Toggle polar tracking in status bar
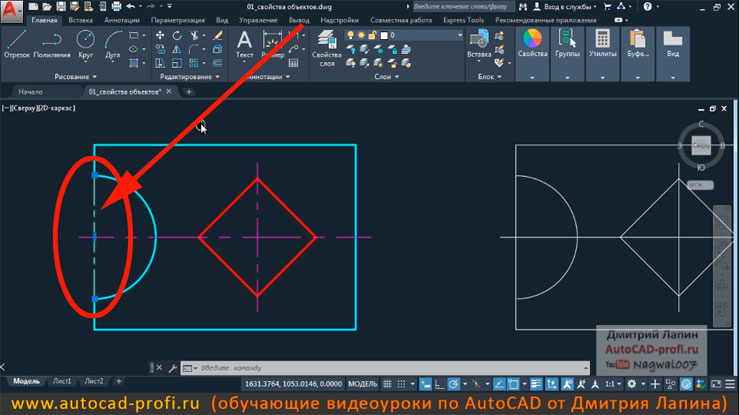 (x=453, y=384)
